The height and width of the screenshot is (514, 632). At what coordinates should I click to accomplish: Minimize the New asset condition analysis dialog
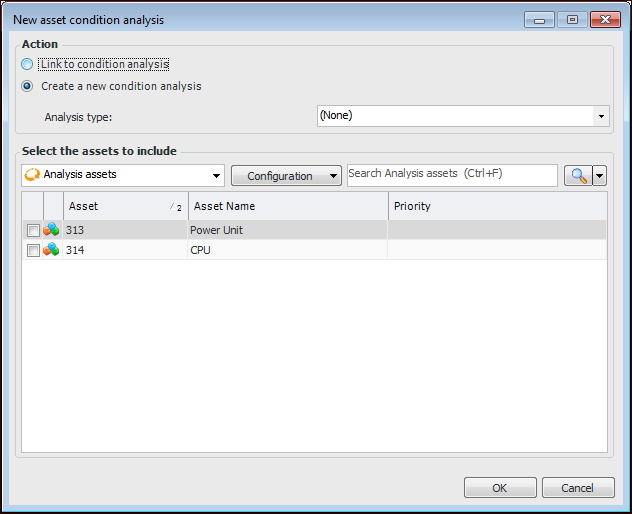click(539, 20)
